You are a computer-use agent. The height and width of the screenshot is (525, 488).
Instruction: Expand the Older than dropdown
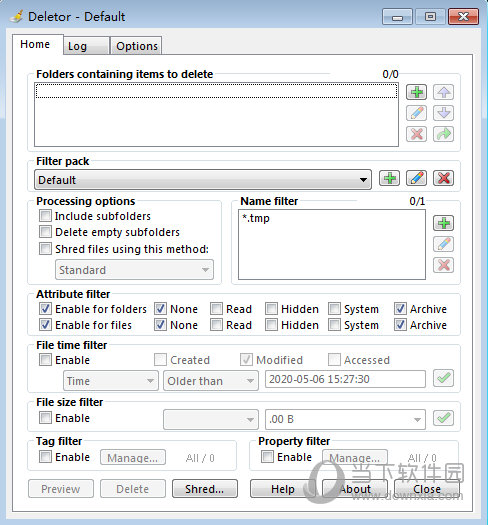[211, 381]
